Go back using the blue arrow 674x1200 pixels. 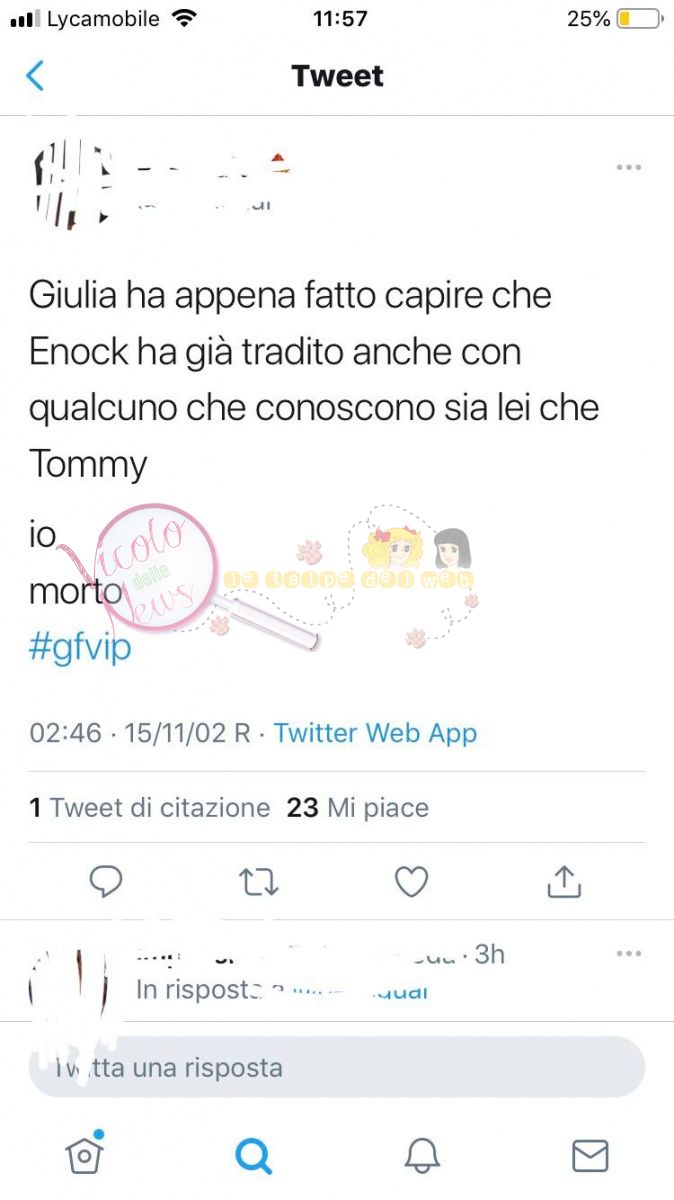pyautogui.click(x=35, y=76)
